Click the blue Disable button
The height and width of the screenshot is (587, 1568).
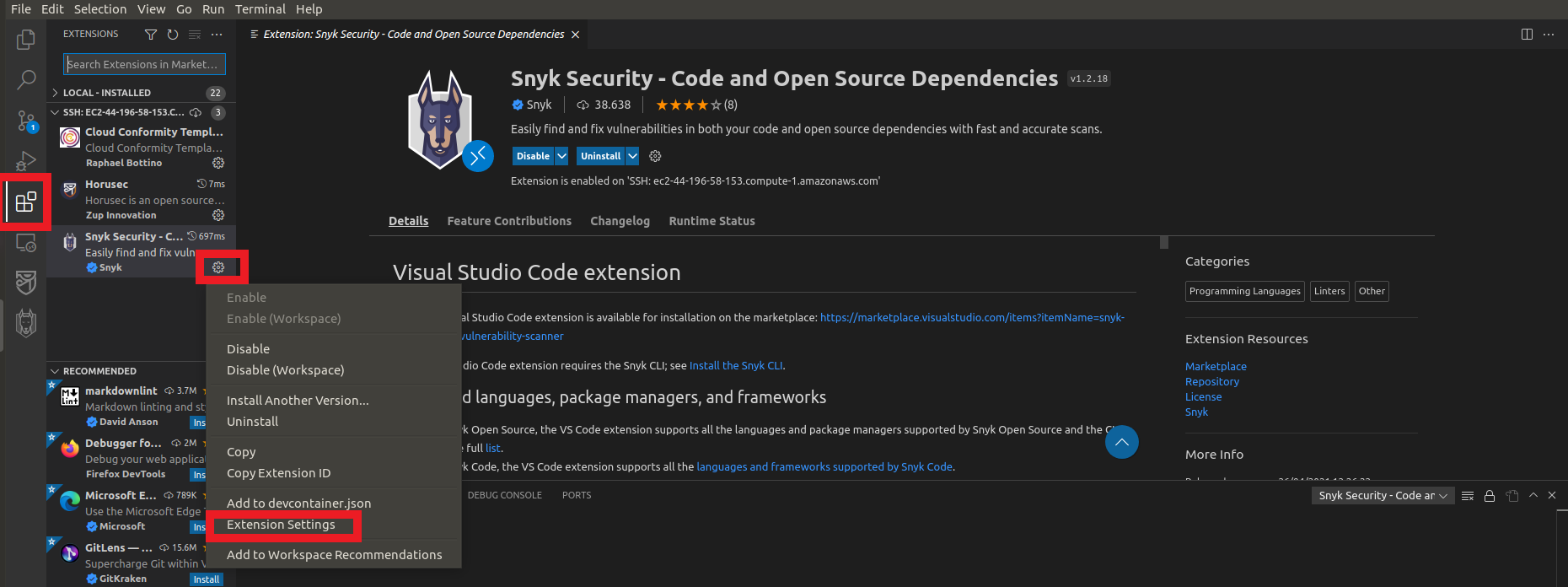point(534,156)
